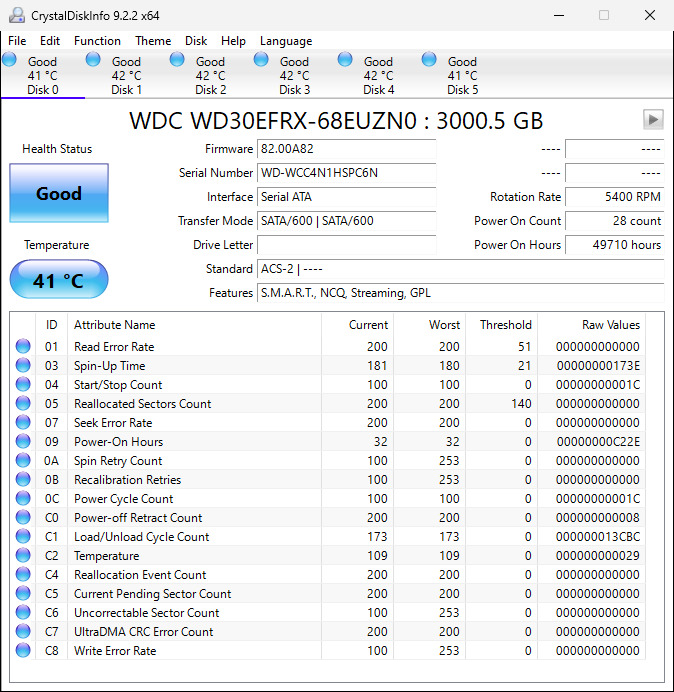674x692 pixels.
Task: Switch to the Disk 5 tab
Action: click(462, 75)
